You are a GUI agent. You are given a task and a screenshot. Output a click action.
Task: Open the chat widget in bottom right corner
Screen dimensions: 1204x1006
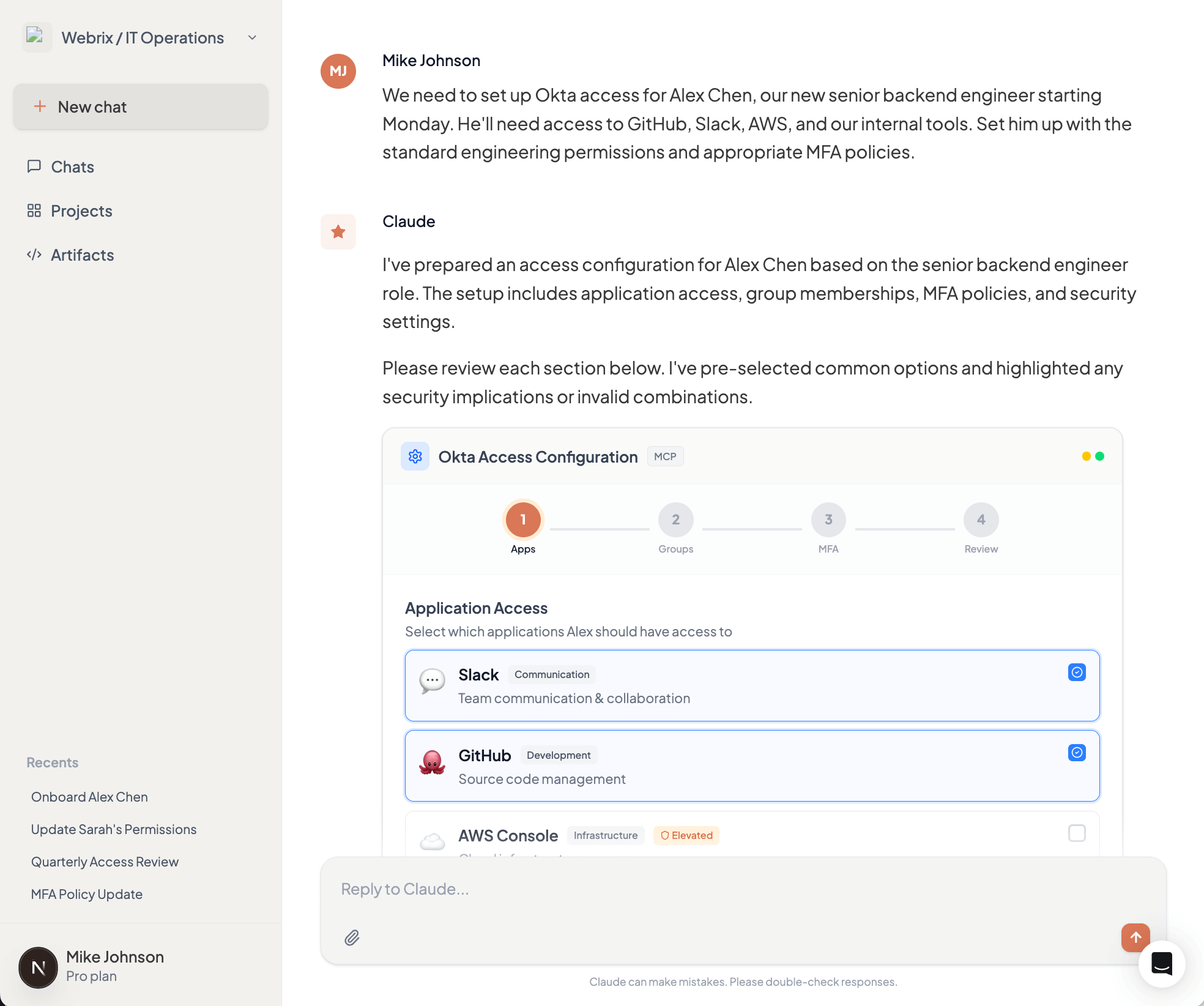click(1162, 964)
